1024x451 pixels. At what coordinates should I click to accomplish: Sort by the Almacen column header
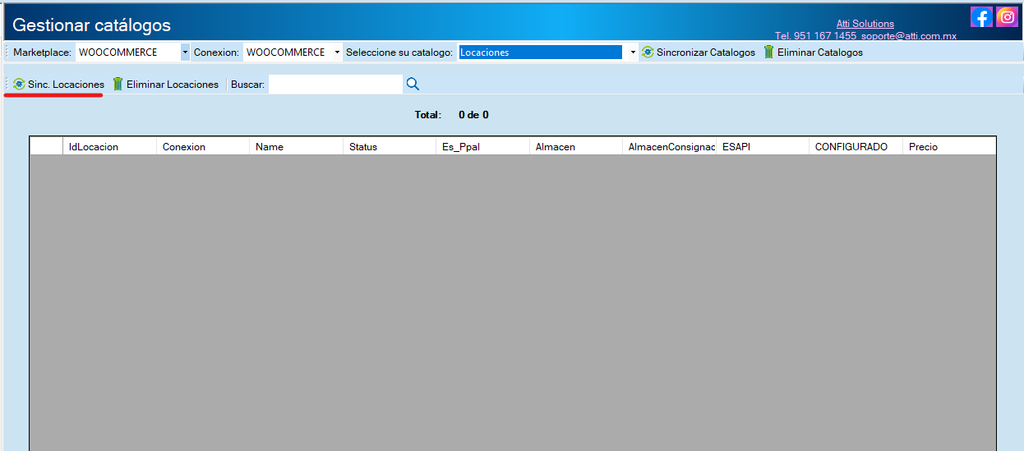coord(576,147)
